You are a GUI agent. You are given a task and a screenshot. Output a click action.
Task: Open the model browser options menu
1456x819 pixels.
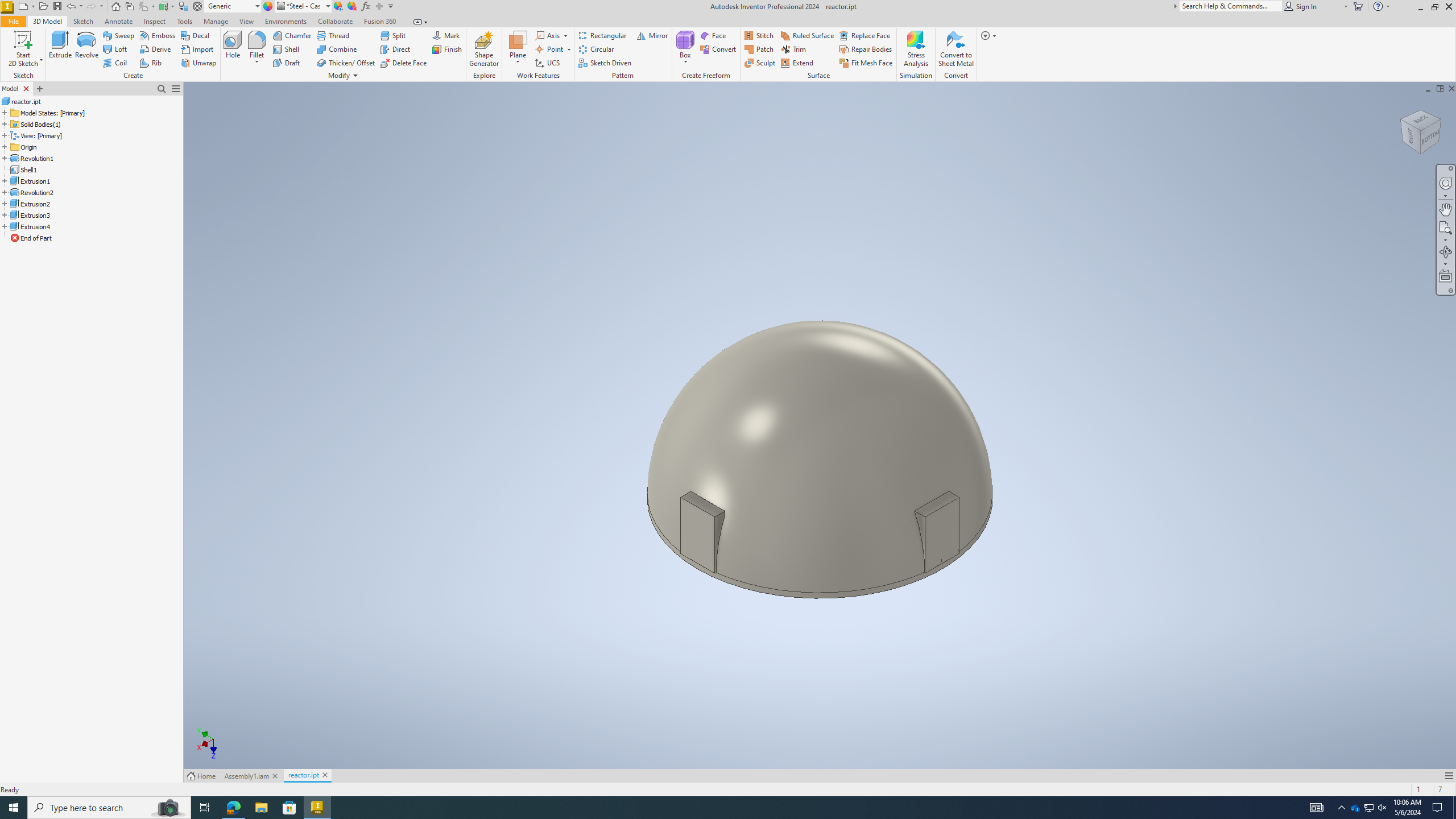coord(176,89)
